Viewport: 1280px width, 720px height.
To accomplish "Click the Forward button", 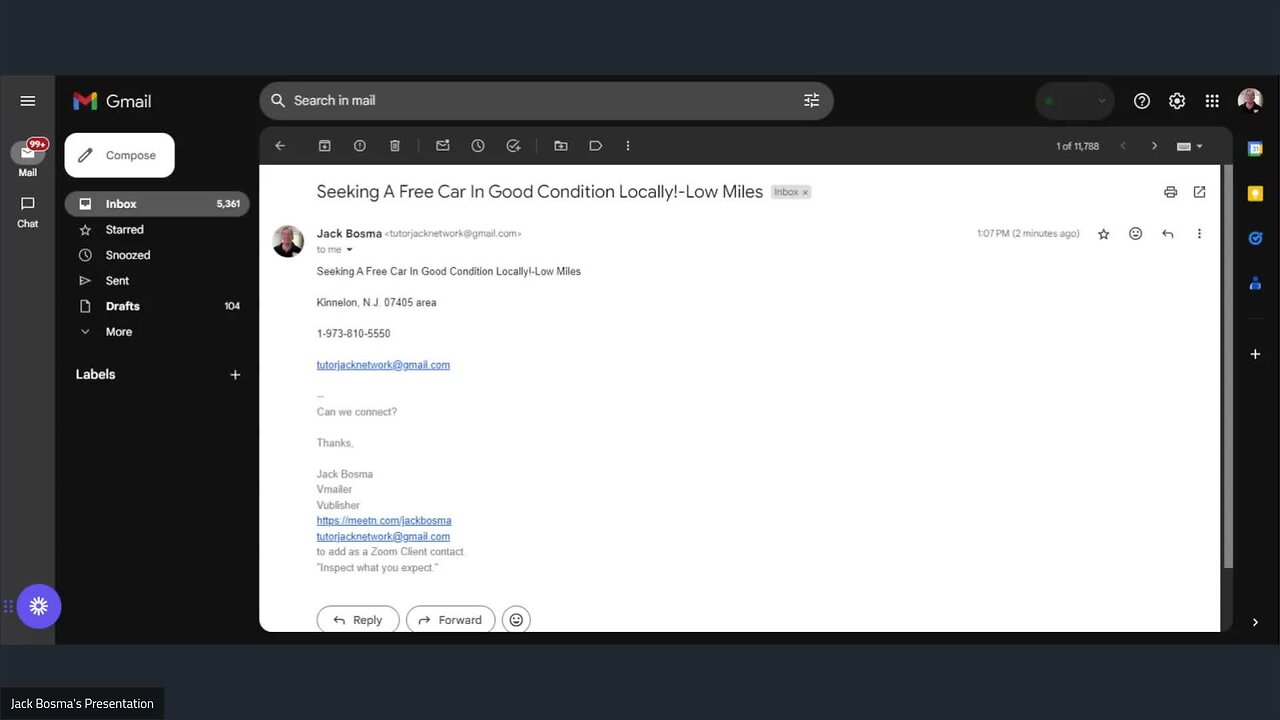I will pyautogui.click(x=450, y=620).
